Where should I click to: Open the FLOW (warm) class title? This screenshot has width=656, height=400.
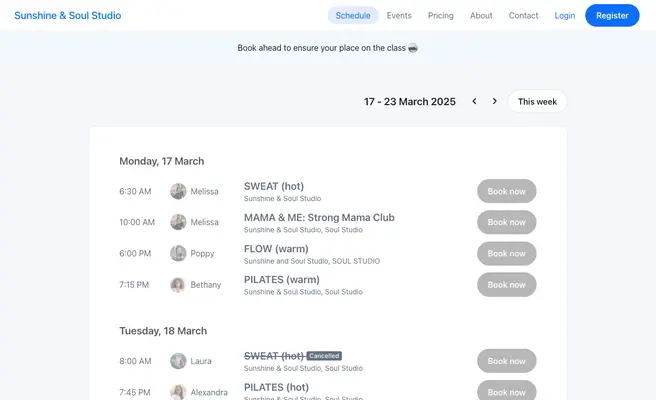276,249
